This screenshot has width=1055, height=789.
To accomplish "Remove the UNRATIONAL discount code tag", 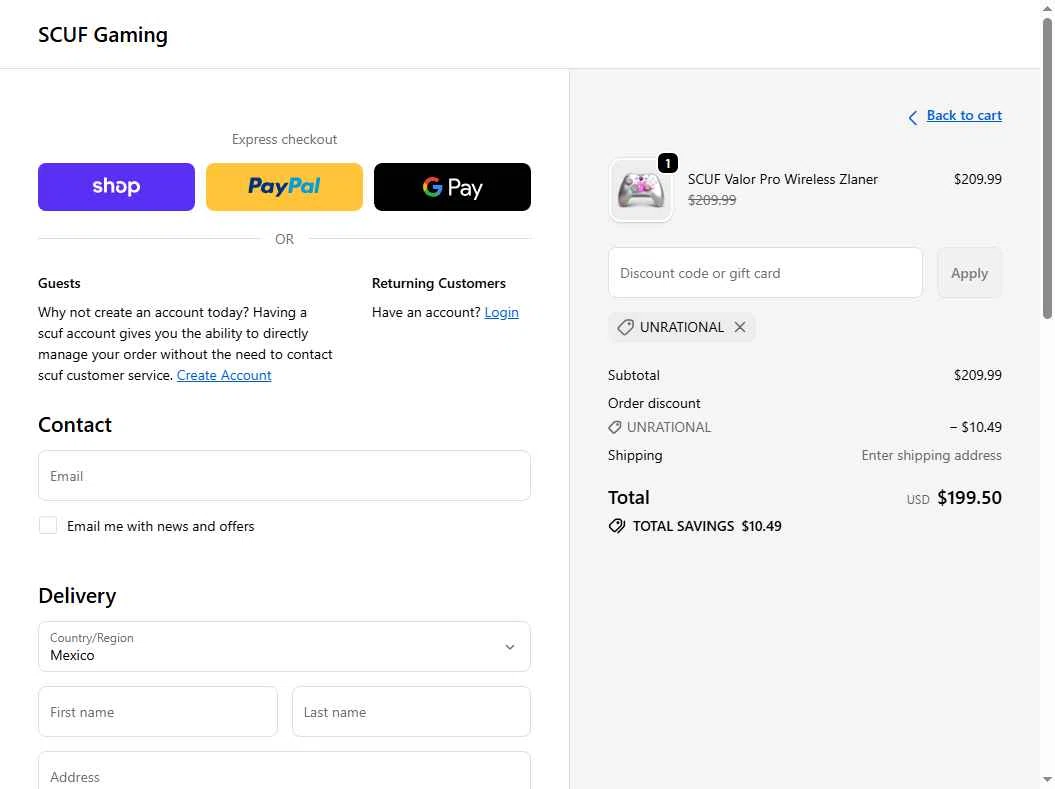I will pyautogui.click(x=740, y=327).
